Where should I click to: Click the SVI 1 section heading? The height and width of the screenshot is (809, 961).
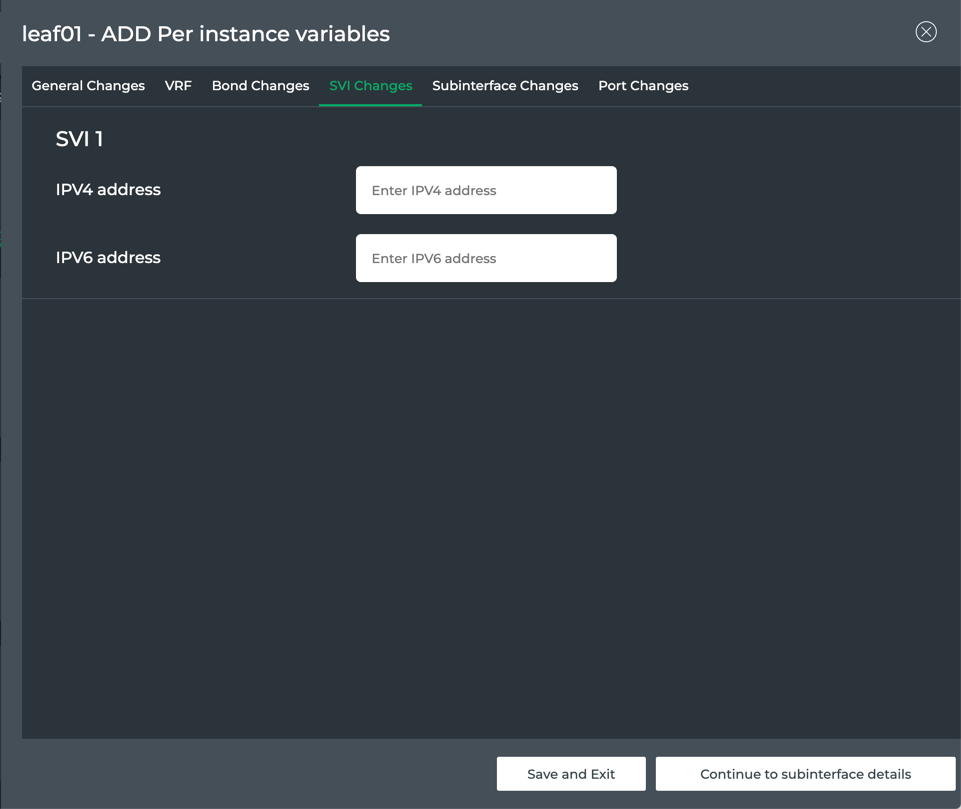(x=80, y=139)
